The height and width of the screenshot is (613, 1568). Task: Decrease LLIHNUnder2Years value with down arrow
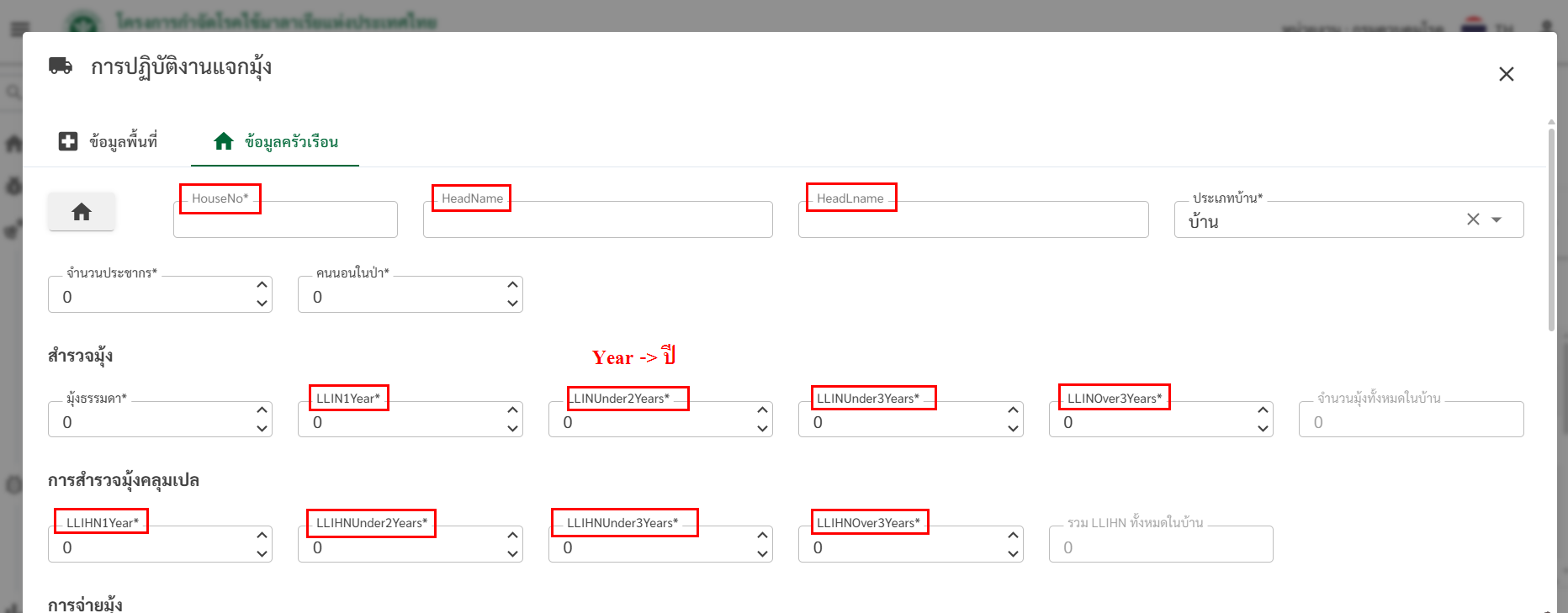click(512, 554)
